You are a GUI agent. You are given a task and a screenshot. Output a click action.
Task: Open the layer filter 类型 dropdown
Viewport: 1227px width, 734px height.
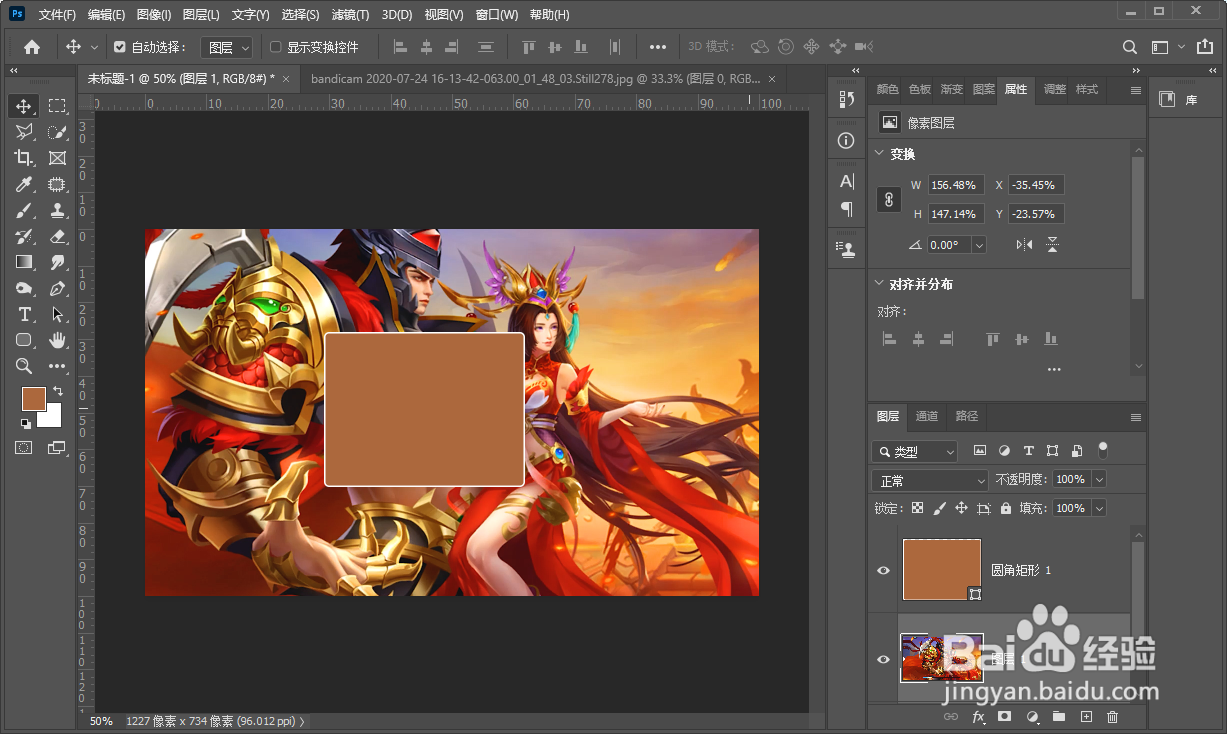click(914, 451)
